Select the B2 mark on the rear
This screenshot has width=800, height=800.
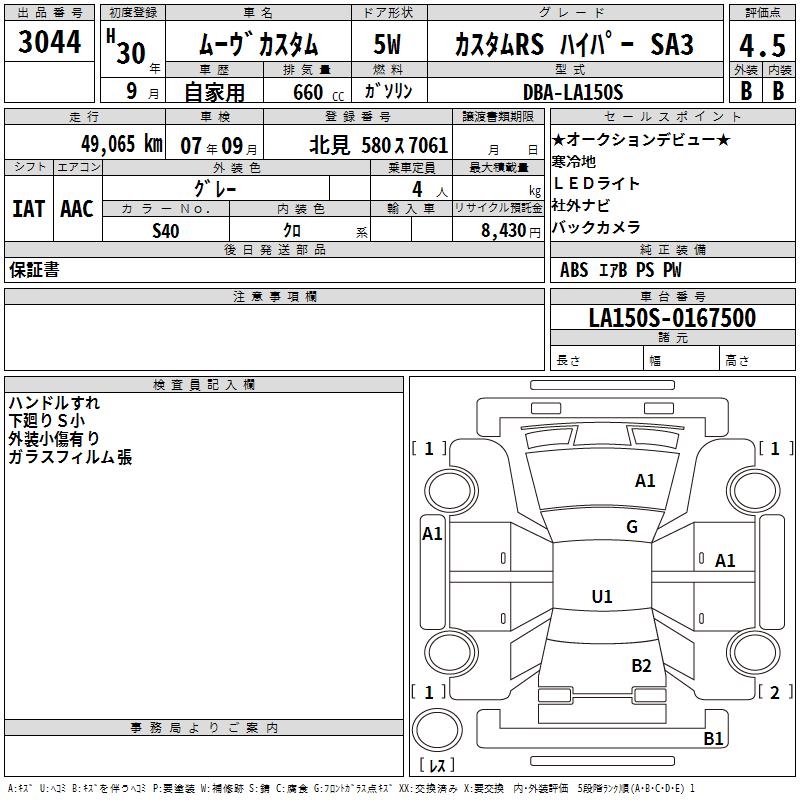(641, 666)
